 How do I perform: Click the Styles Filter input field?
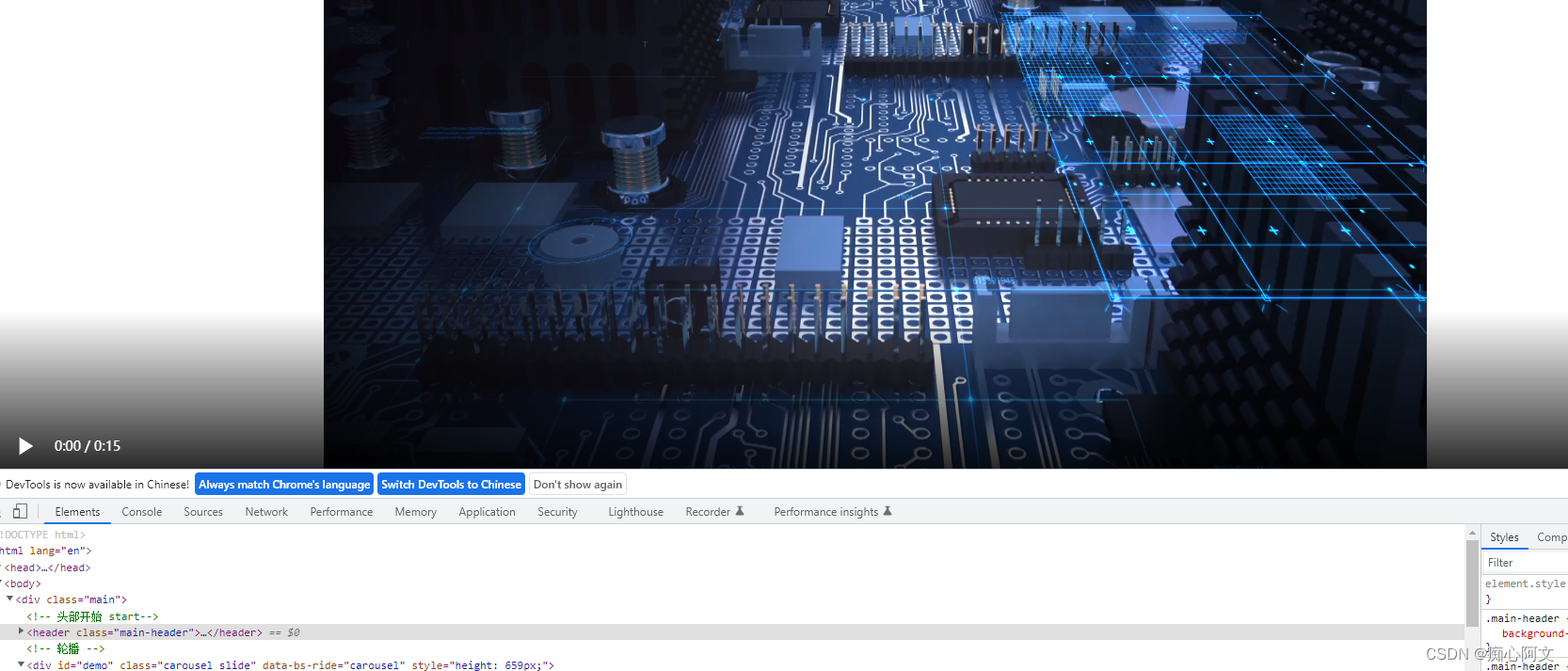click(x=1525, y=563)
